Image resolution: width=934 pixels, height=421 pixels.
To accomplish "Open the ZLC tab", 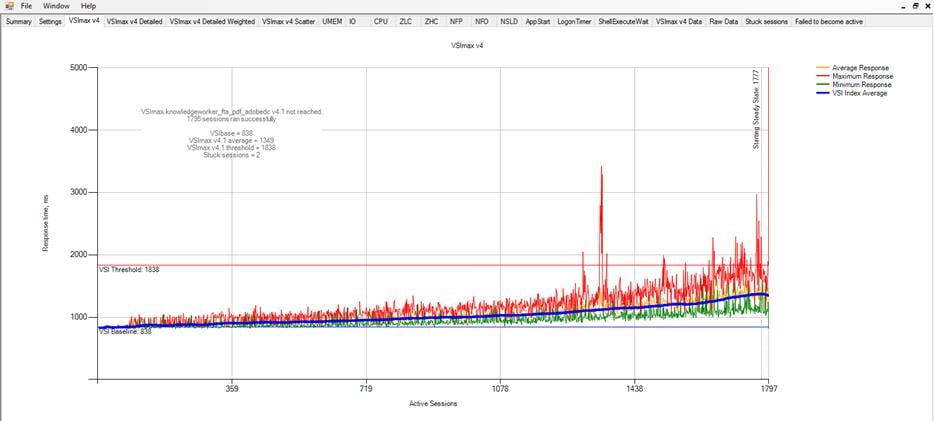I will 406,21.
